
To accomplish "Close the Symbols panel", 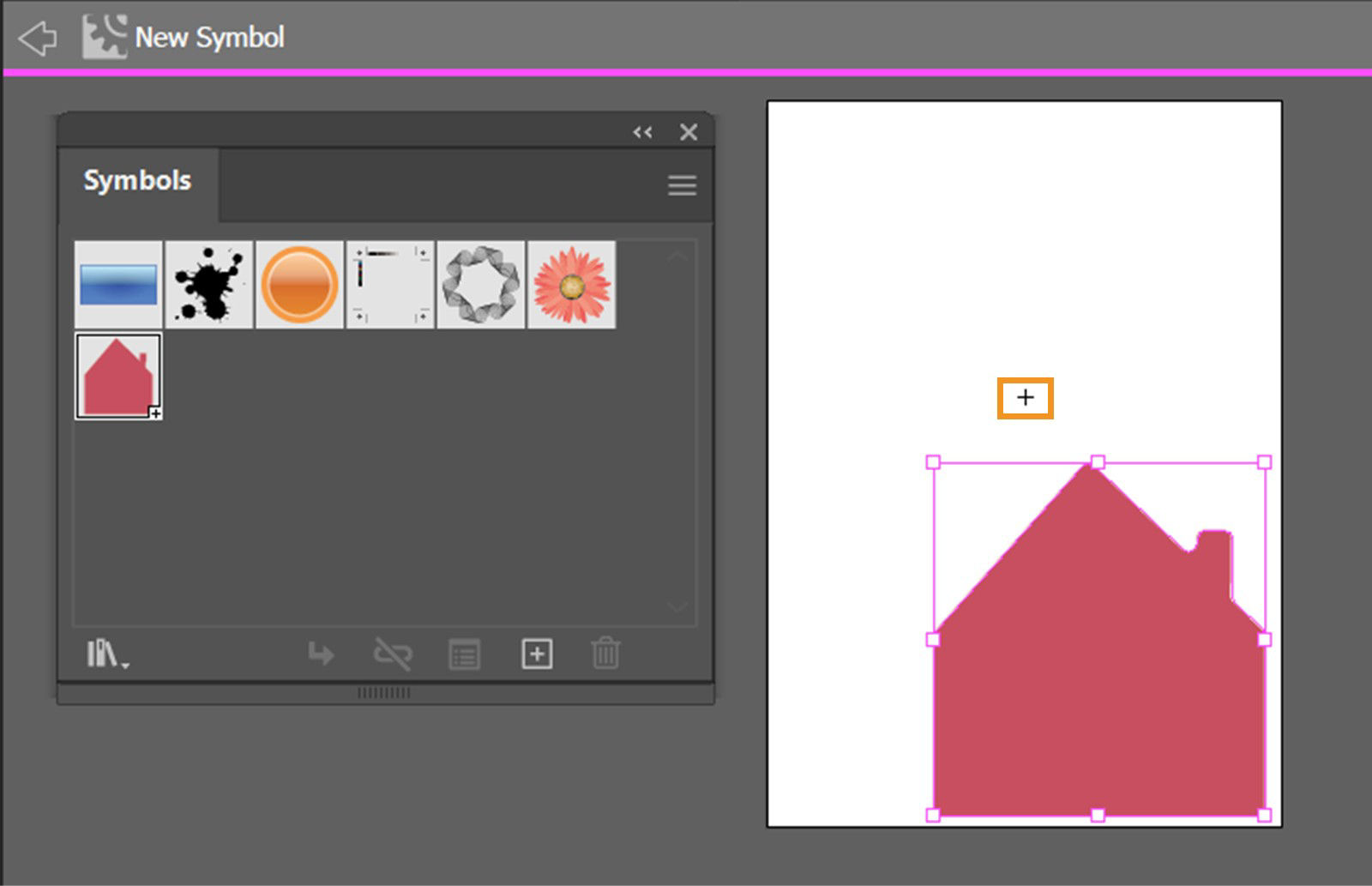I will (x=689, y=132).
